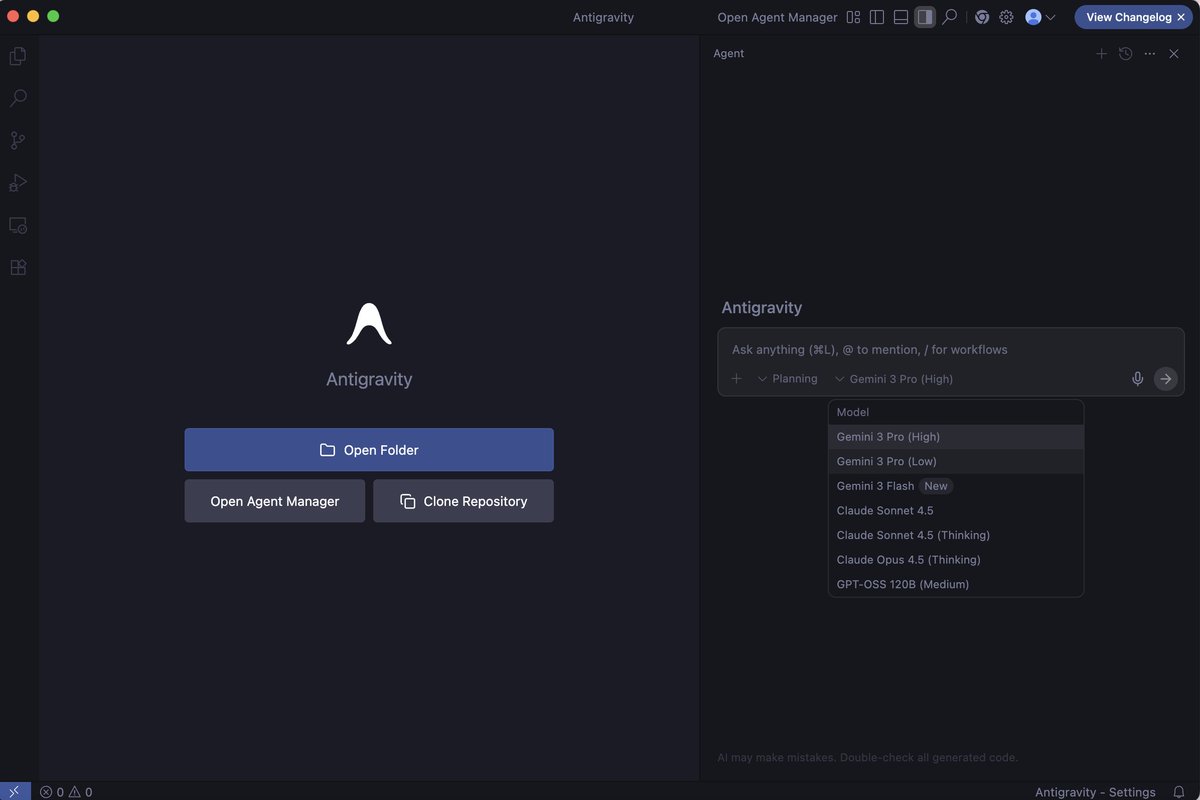Viewport: 1200px width, 800px height.
Task: Select Claude Sonnet 4.5 (Thinking) model
Action: point(956,535)
